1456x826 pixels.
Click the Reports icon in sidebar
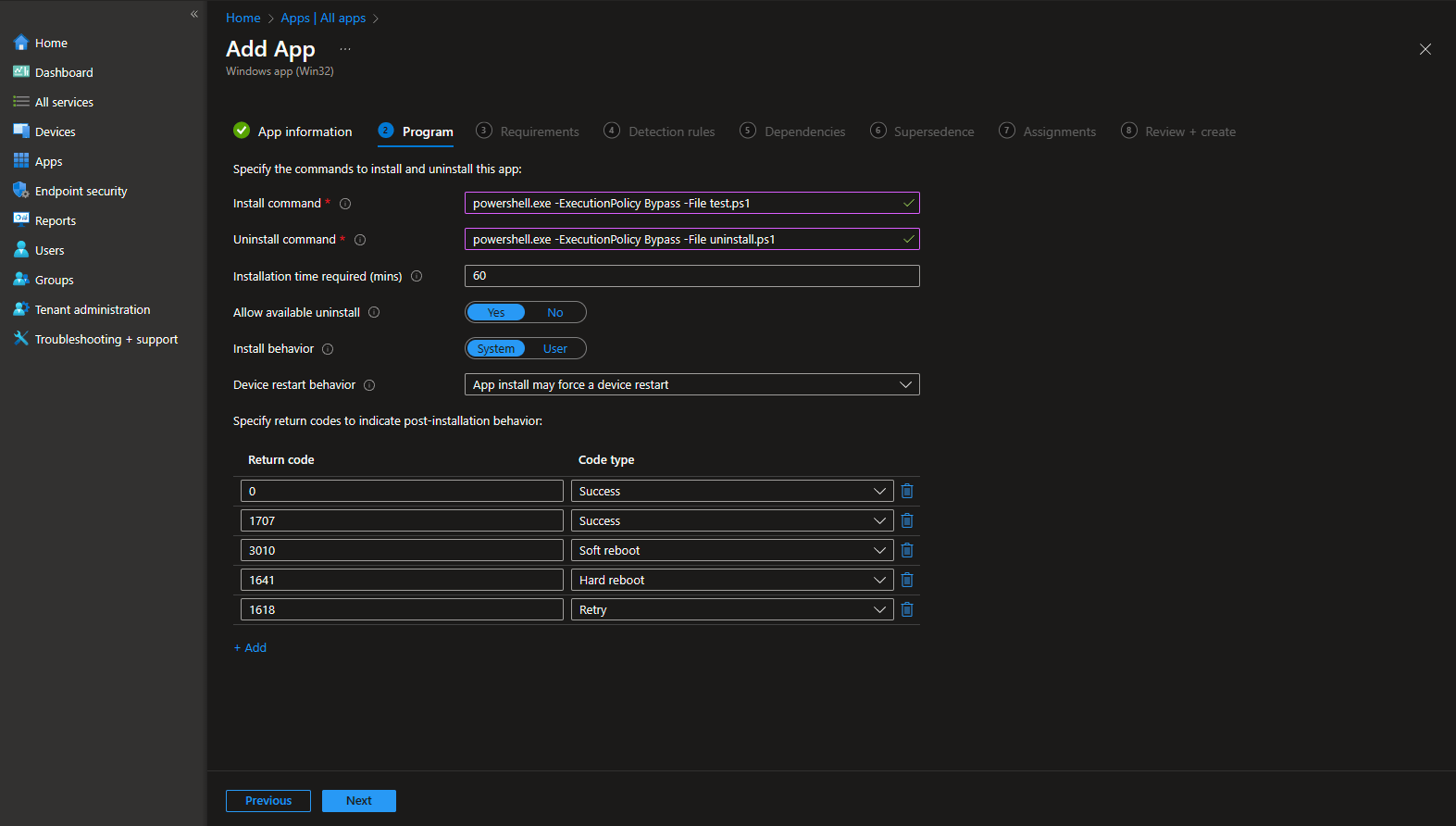21,220
